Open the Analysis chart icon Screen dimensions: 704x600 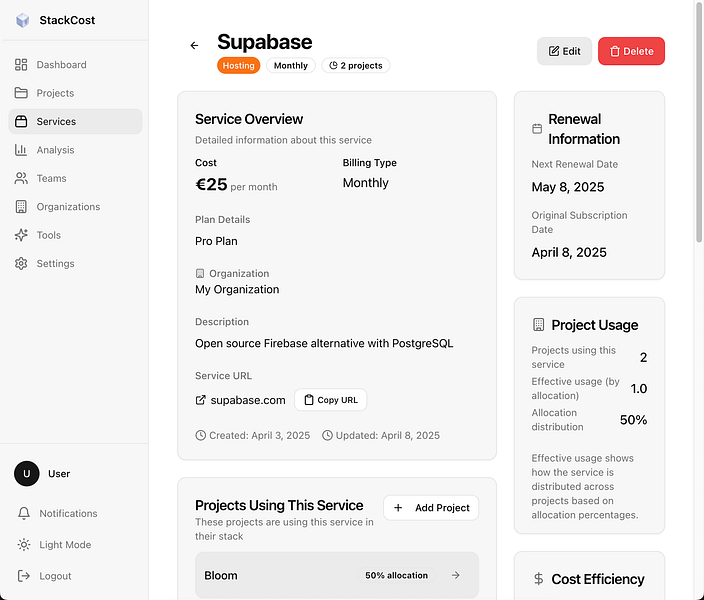[x=21, y=150]
